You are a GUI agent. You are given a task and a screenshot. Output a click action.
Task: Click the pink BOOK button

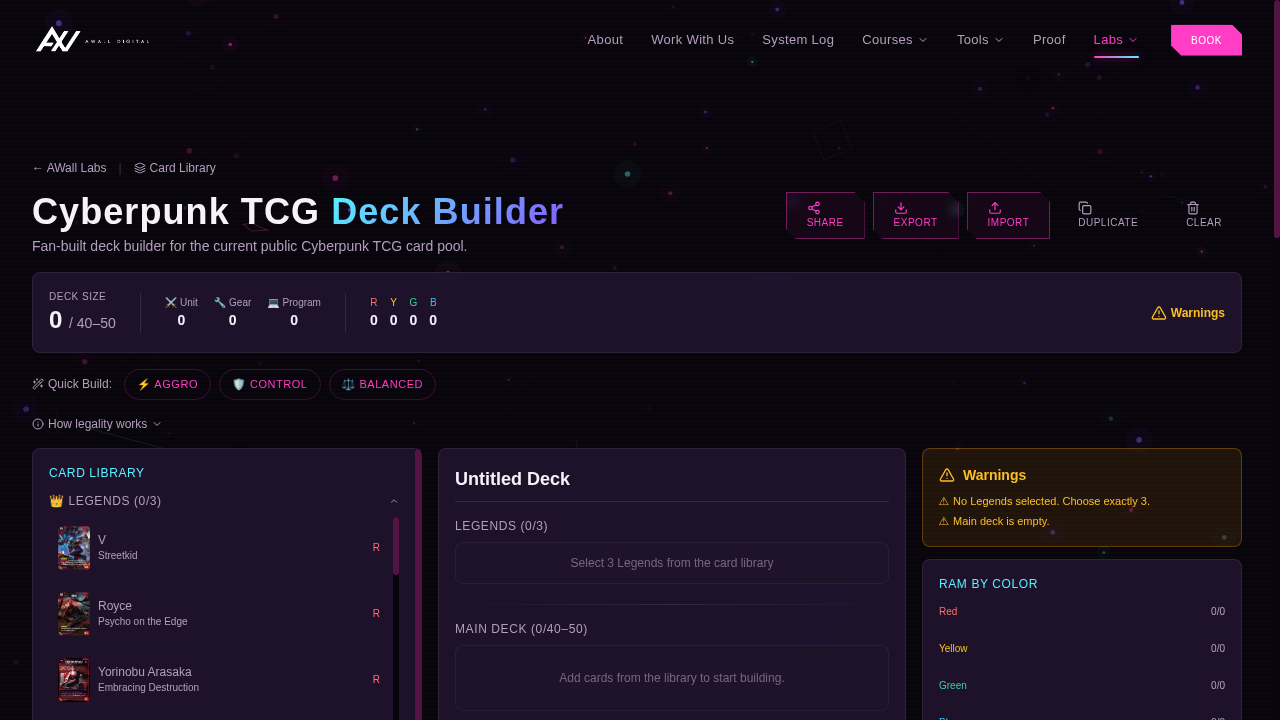[1206, 40]
